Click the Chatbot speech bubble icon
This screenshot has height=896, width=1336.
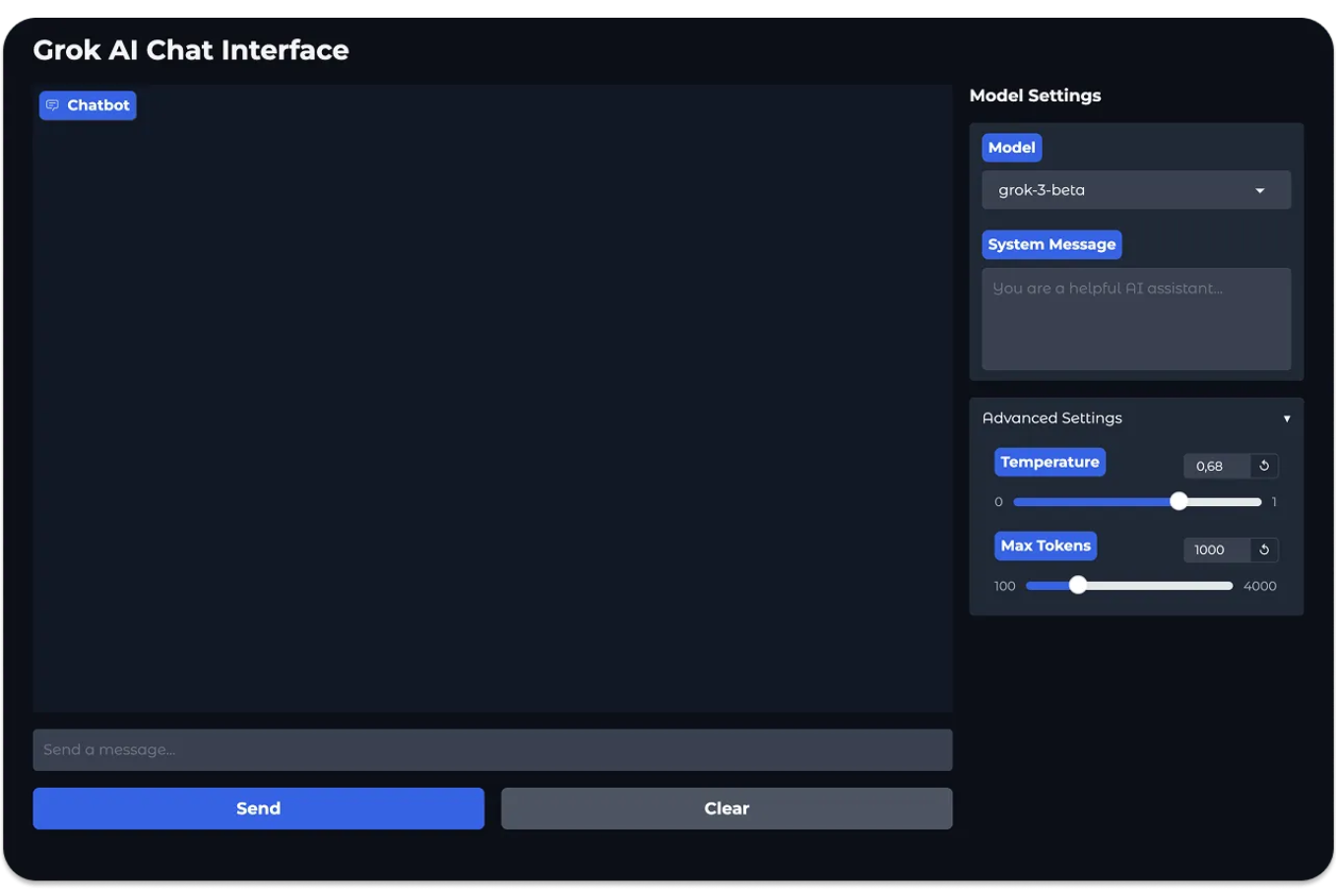click(x=52, y=105)
